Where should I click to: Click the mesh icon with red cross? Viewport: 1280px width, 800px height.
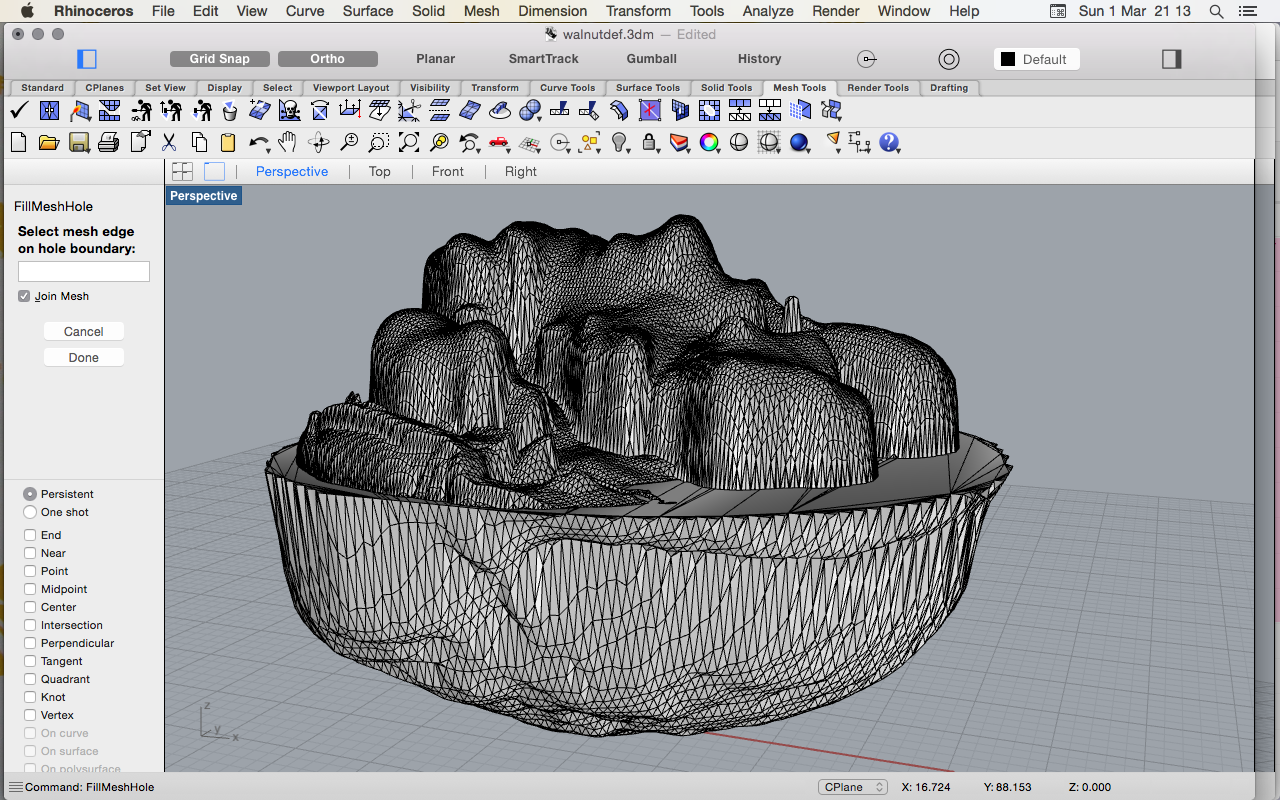click(650, 110)
